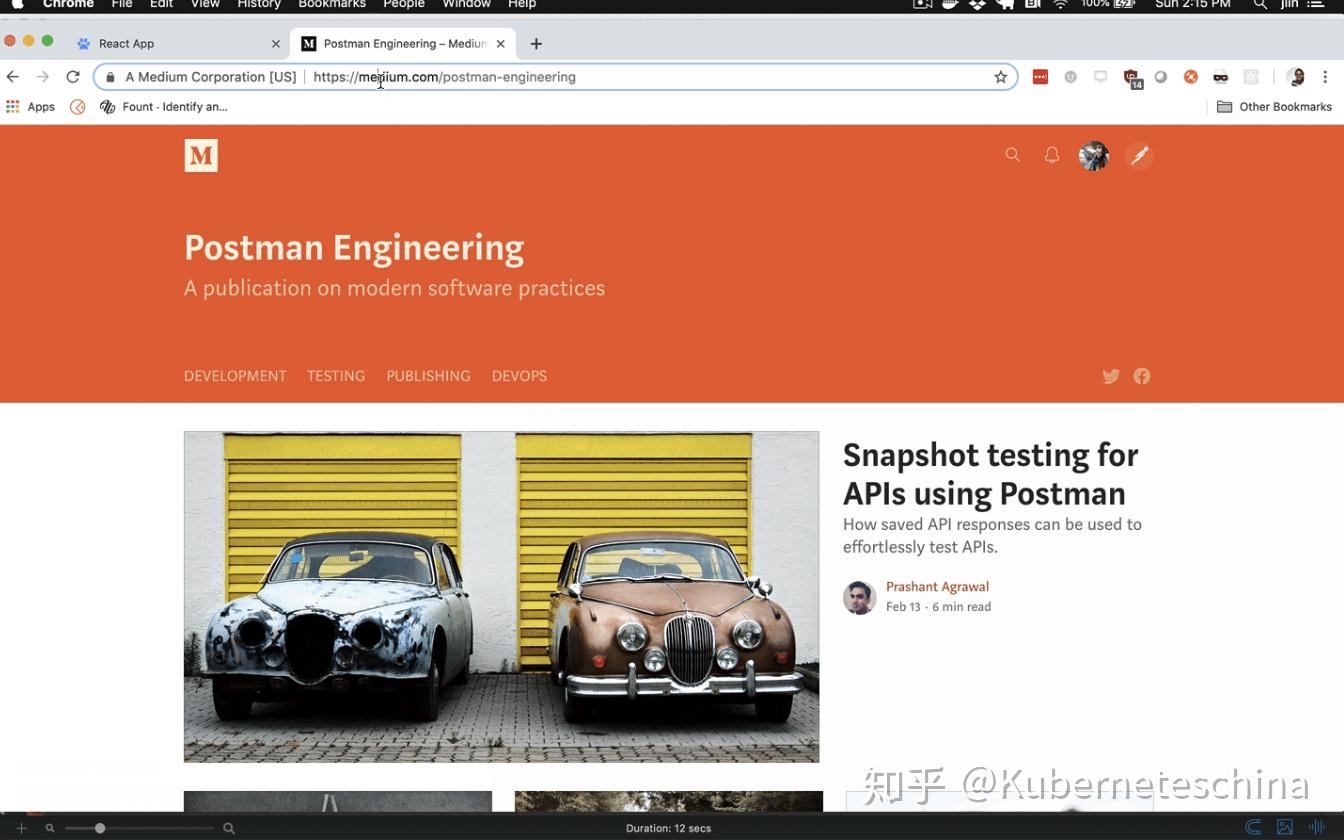Open the View menu

click(x=205, y=5)
